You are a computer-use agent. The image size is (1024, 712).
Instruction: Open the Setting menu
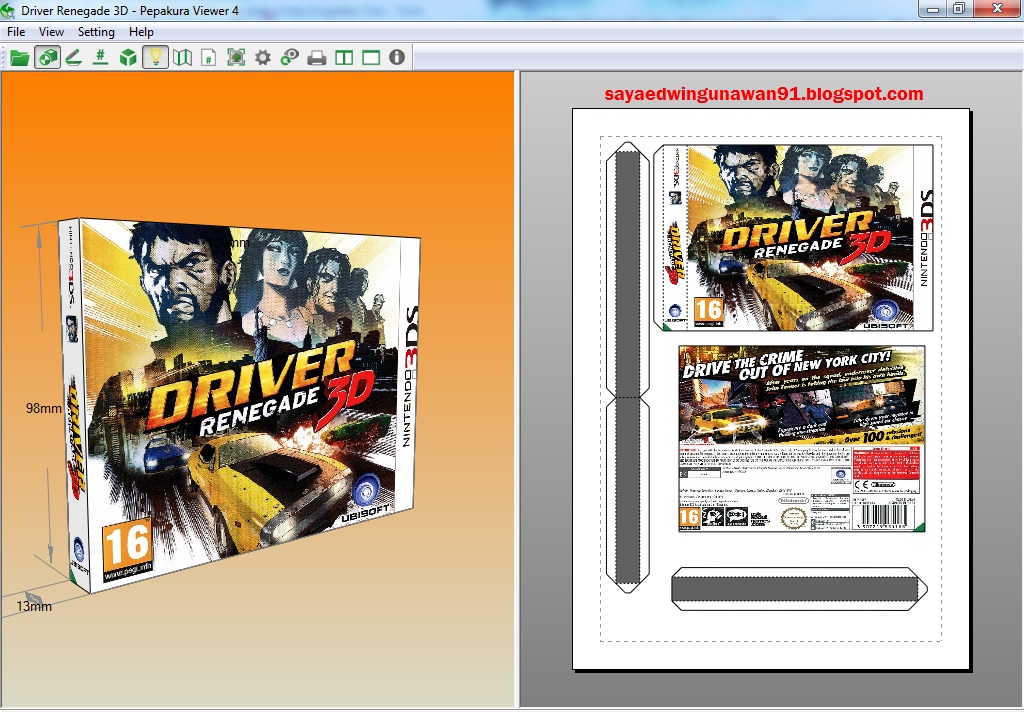[x=96, y=32]
